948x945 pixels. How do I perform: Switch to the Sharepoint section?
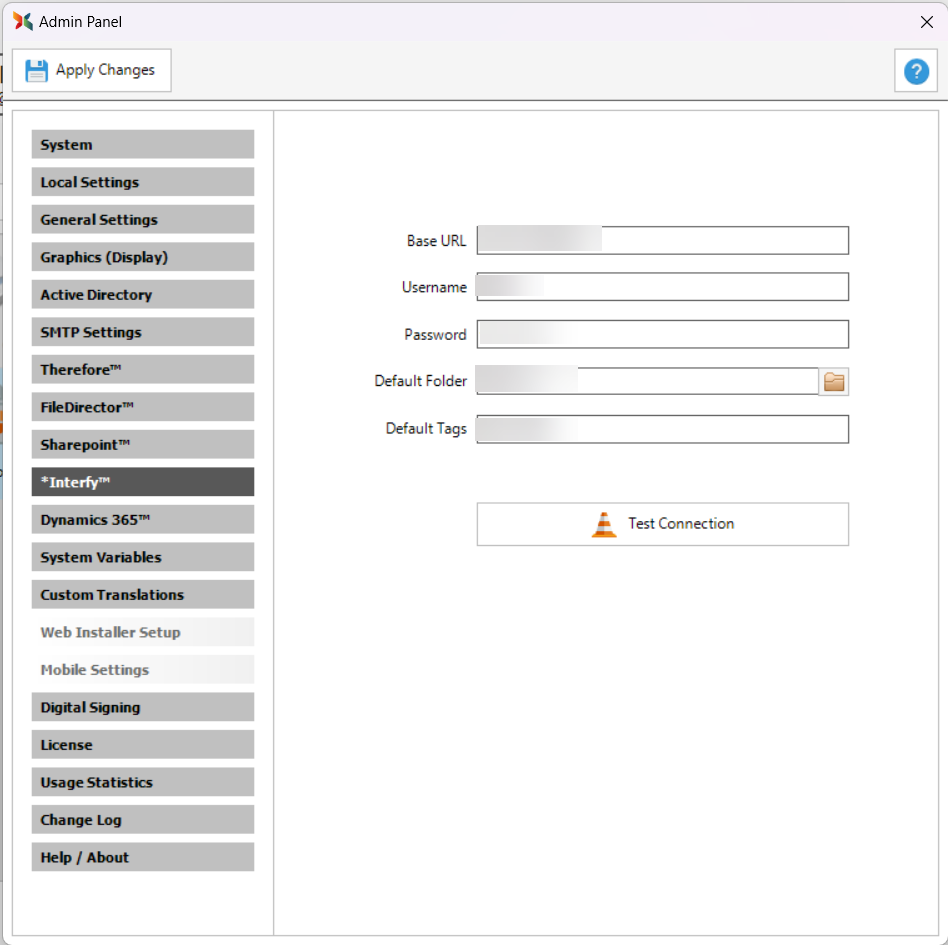pyautogui.click(x=142, y=445)
